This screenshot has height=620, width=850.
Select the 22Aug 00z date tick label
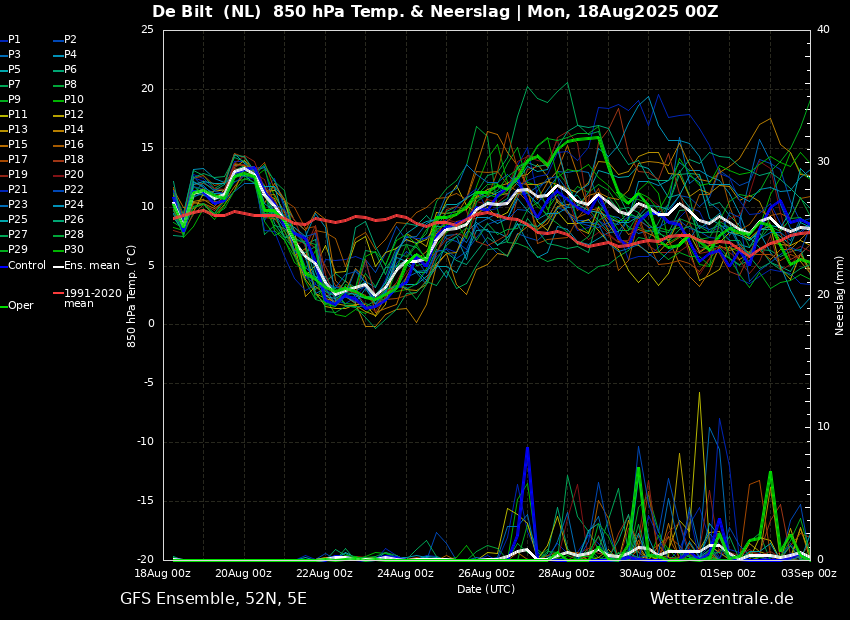[324, 573]
